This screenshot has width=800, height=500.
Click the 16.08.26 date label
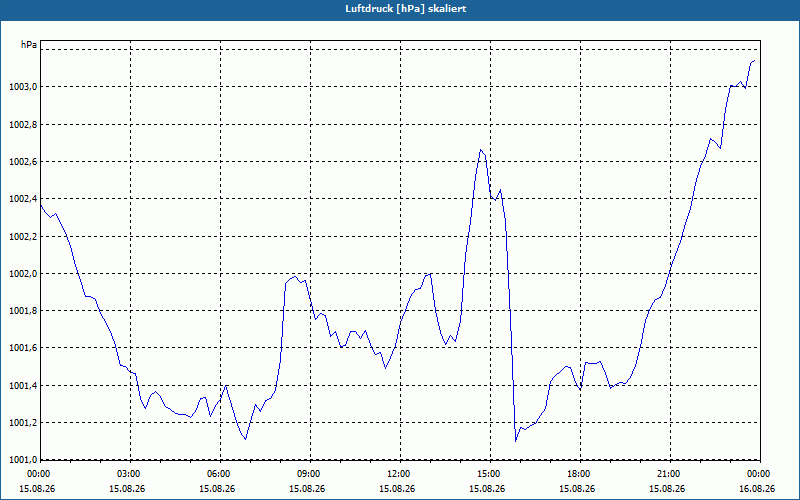point(758,488)
